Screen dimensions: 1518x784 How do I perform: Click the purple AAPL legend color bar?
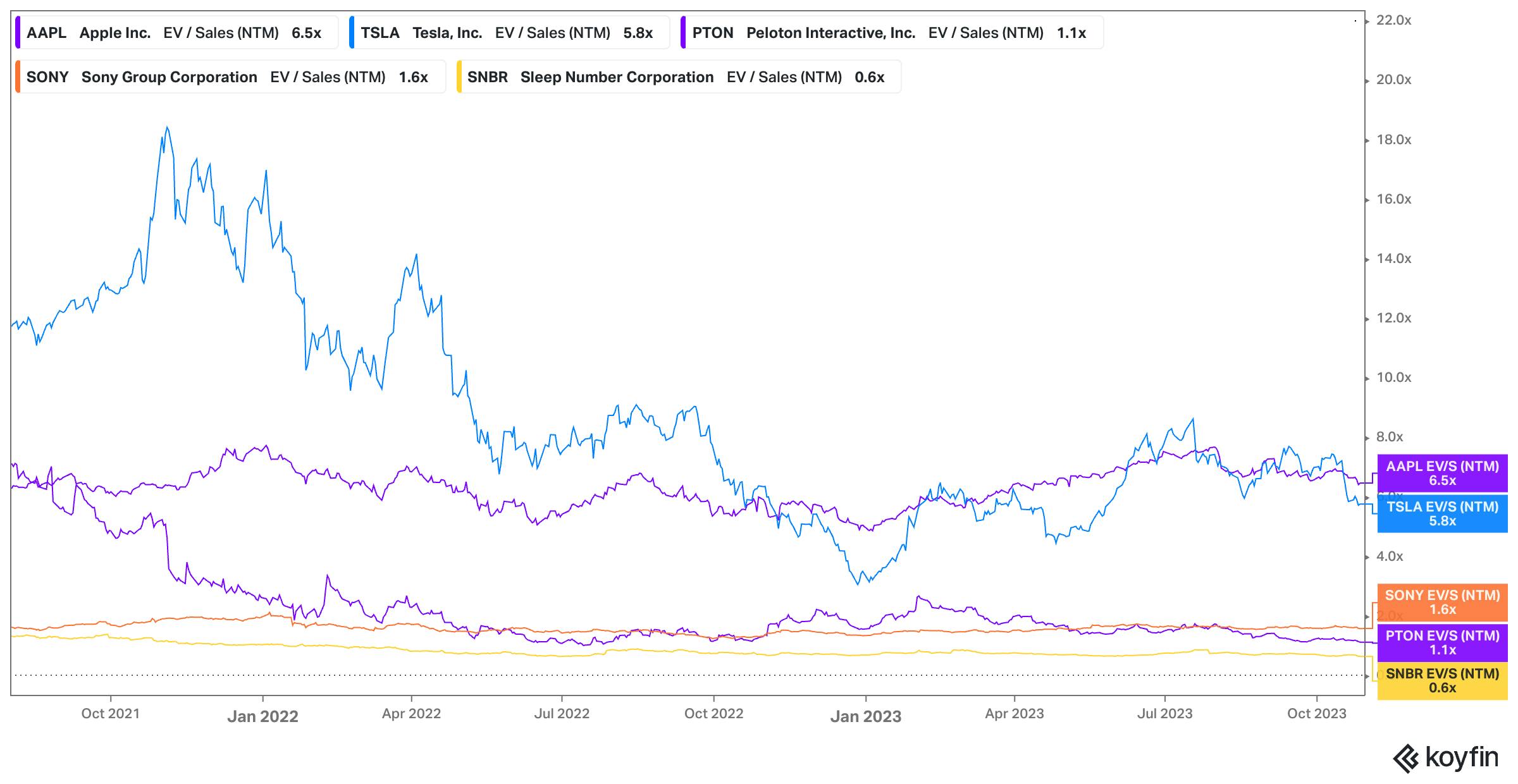click(18, 33)
